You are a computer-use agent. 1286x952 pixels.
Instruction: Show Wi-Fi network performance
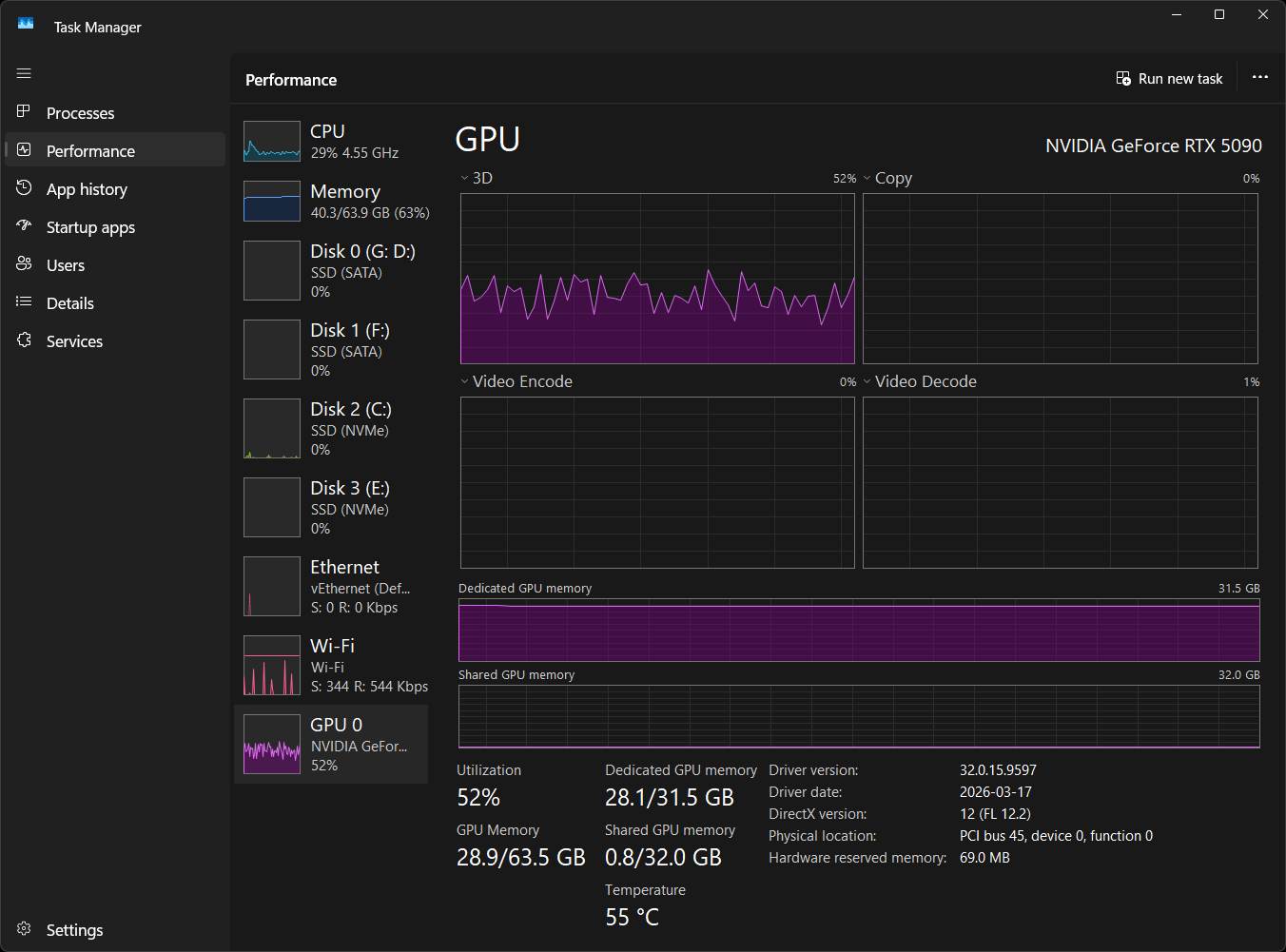click(x=331, y=666)
